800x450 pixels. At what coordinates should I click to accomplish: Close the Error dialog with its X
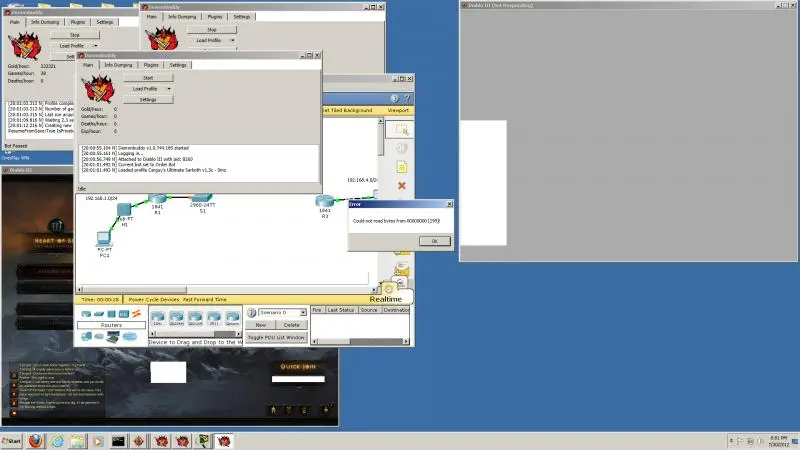click(449, 204)
